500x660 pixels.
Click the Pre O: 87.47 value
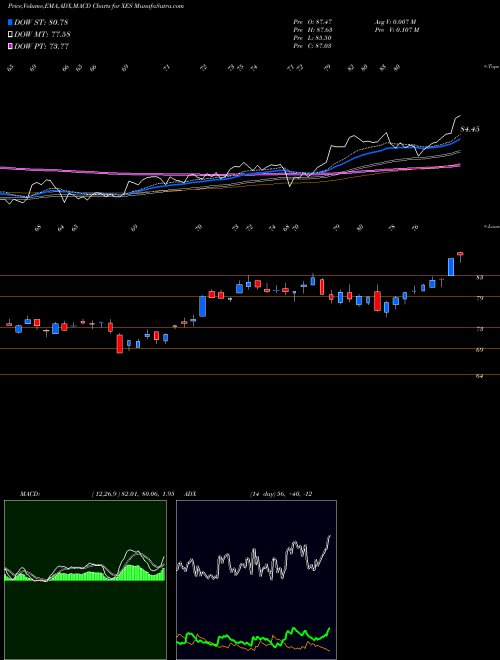pos(313,22)
